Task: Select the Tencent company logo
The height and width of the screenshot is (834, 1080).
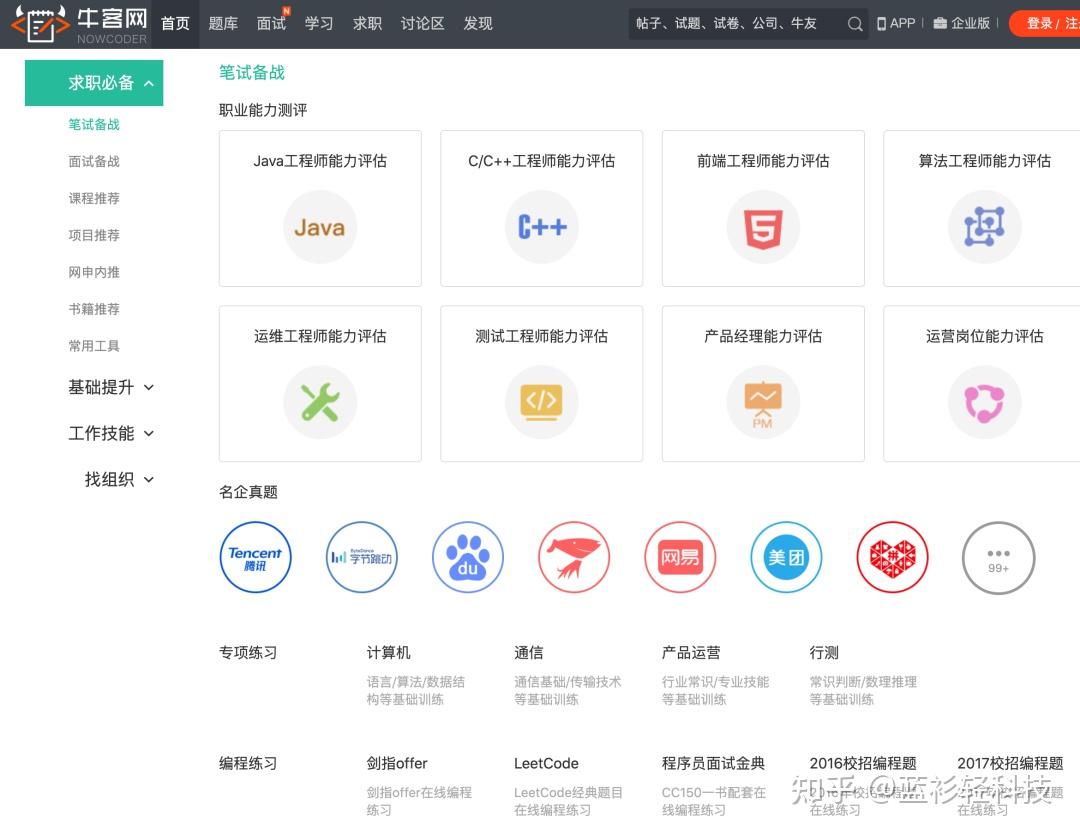Action: pyautogui.click(x=256, y=557)
